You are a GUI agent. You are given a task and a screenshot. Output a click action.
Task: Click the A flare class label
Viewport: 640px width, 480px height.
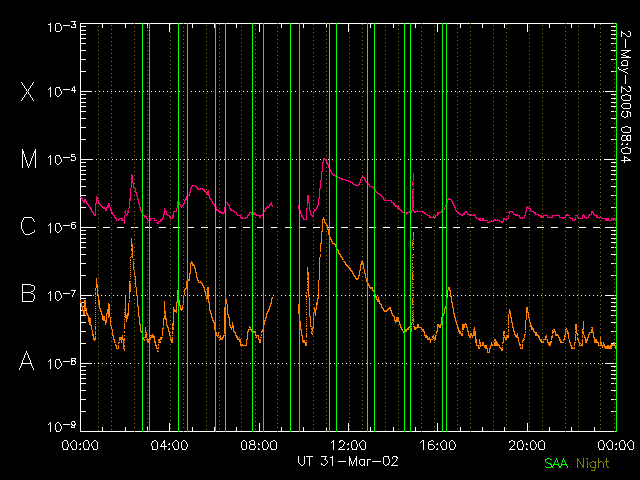tap(27, 360)
